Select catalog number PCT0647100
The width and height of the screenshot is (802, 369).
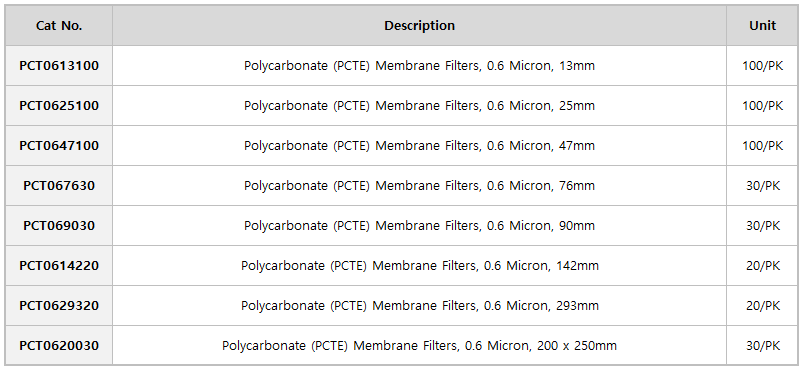[59, 145]
